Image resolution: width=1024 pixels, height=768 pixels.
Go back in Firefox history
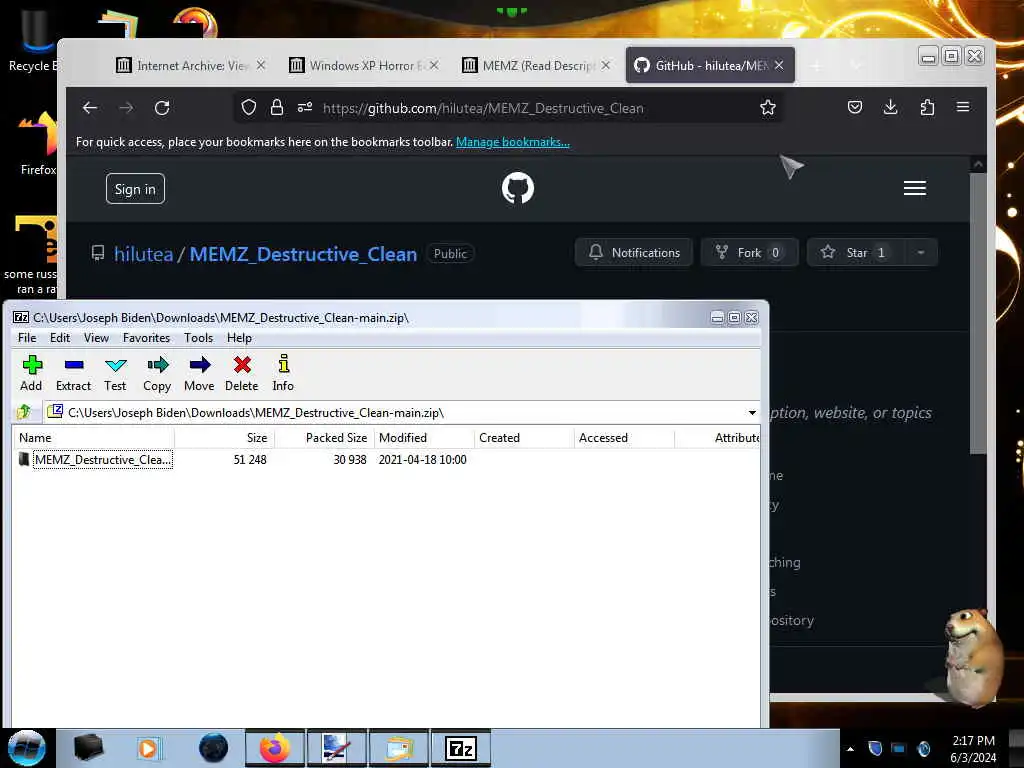(x=90, y=108)
